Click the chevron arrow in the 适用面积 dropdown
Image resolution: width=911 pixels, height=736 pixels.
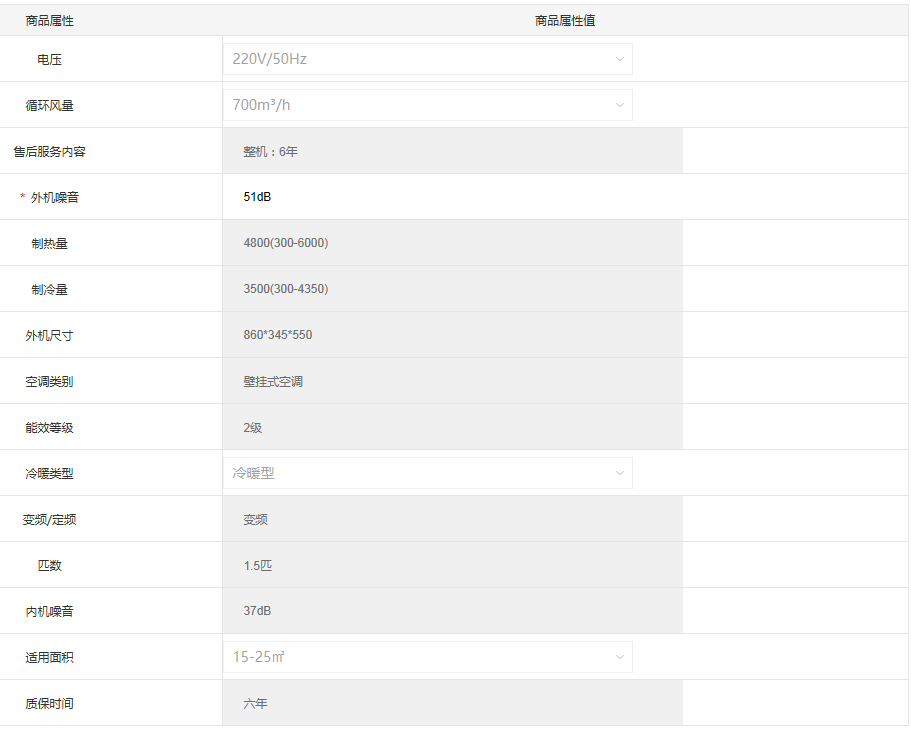(619, 657)
